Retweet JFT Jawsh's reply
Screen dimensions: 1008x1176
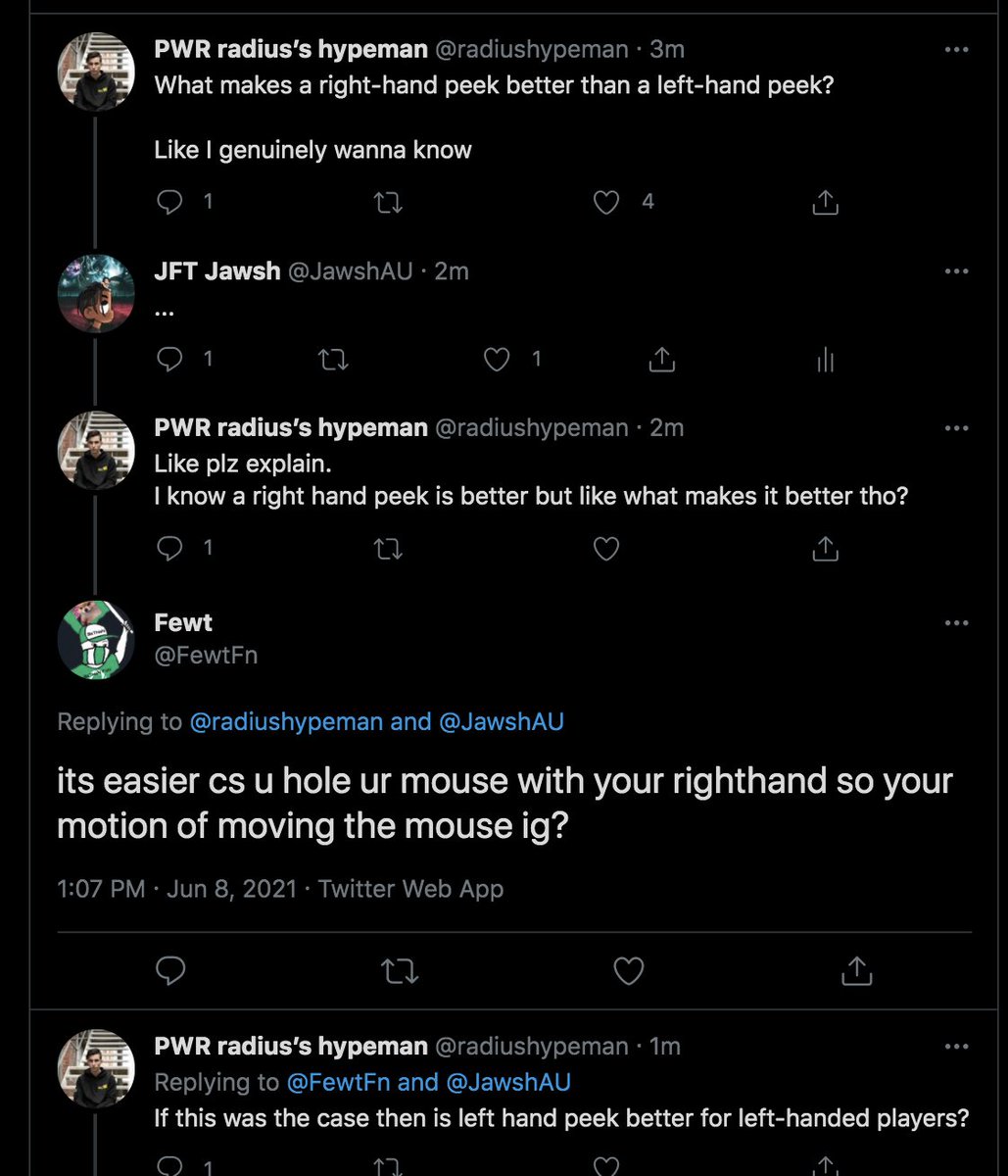click(x=334, y=360)
